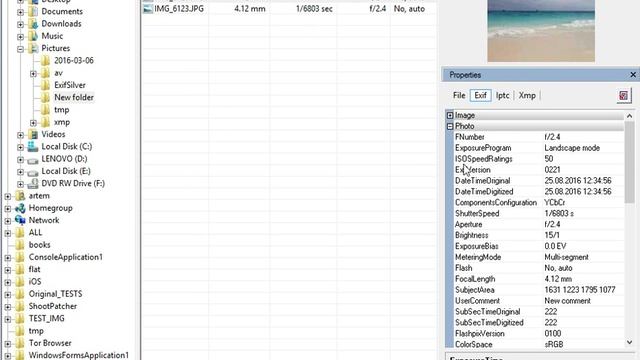The width and height of the screenshot is (640, 360).
Task: Open the Iptc properties tab
Action: pyautogui.click(x=502, y=96)
